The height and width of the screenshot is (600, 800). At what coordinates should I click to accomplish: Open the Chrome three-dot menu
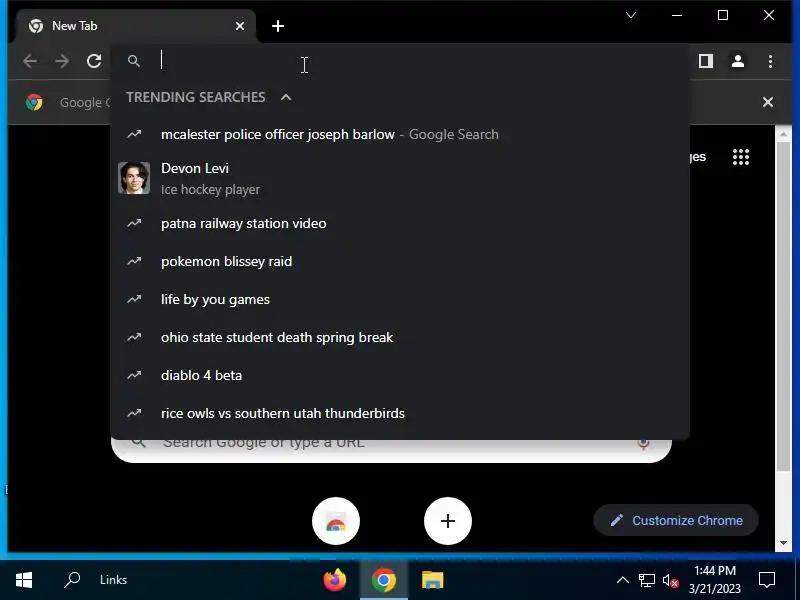[x=770, y=61]
